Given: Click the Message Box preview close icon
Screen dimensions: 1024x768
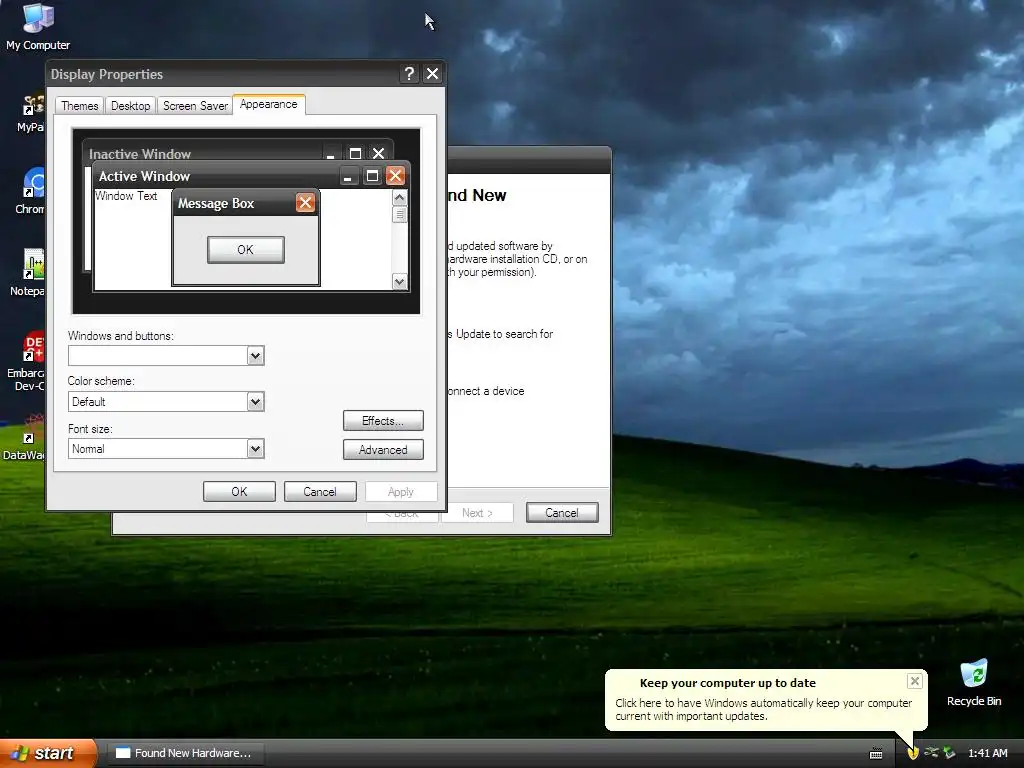Looking at the screenshot, I should pos(305,203).
